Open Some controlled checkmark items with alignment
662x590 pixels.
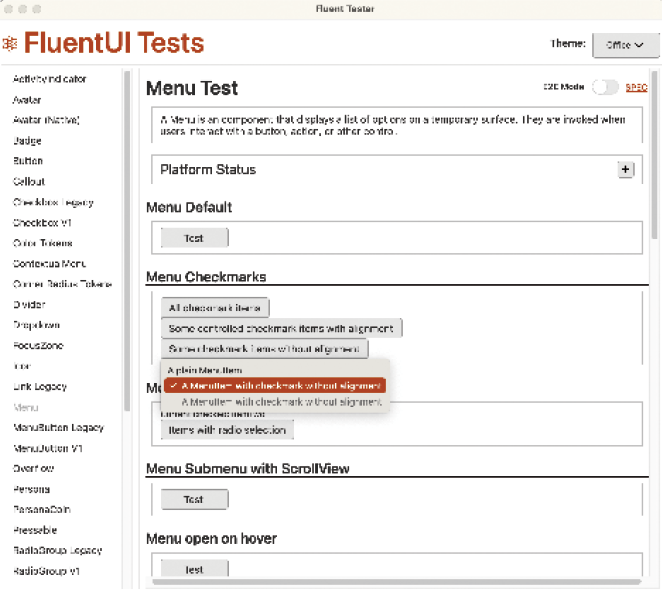click(x=281, y=328)
